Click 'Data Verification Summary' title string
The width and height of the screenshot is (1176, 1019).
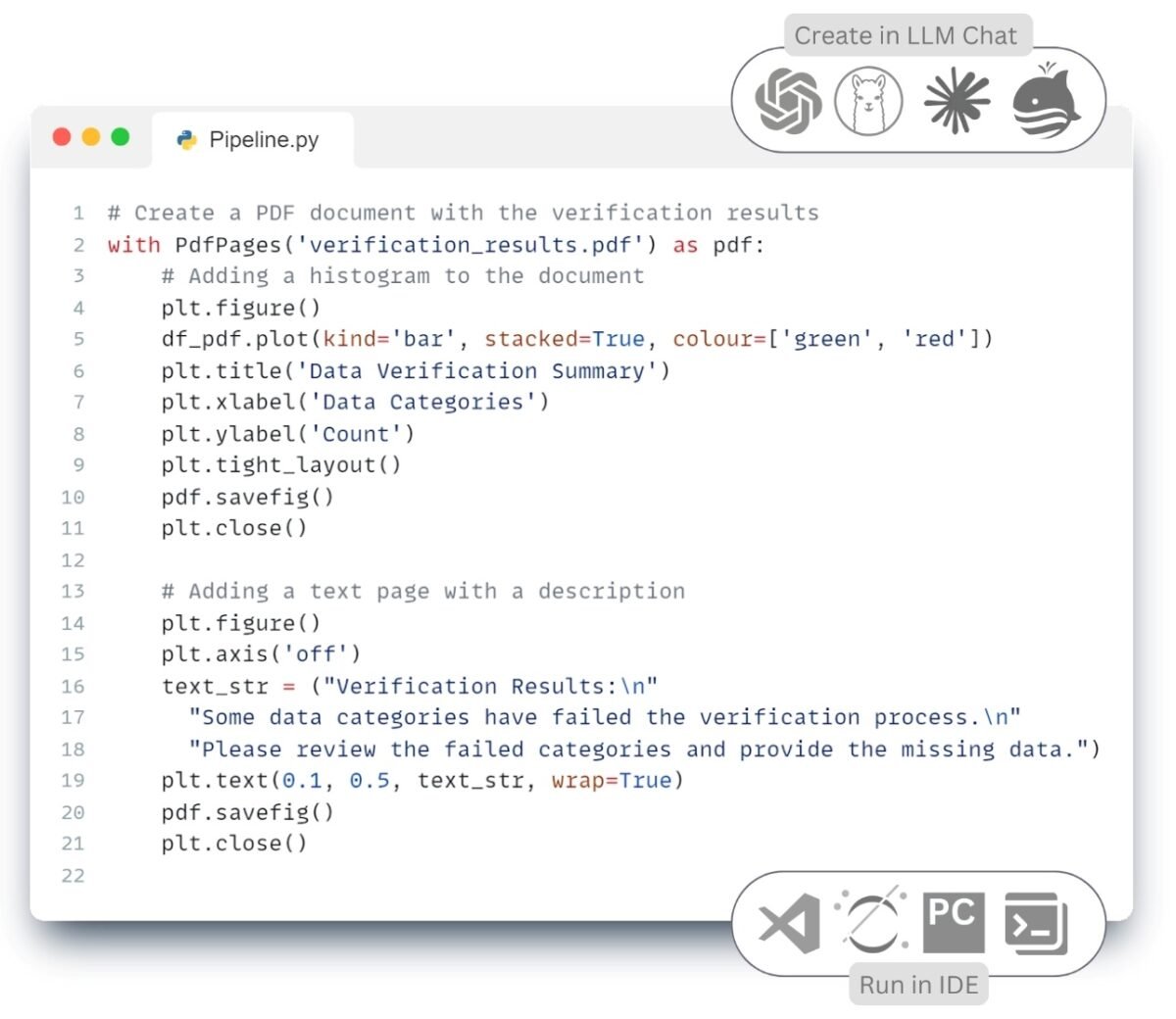(476, 371)
